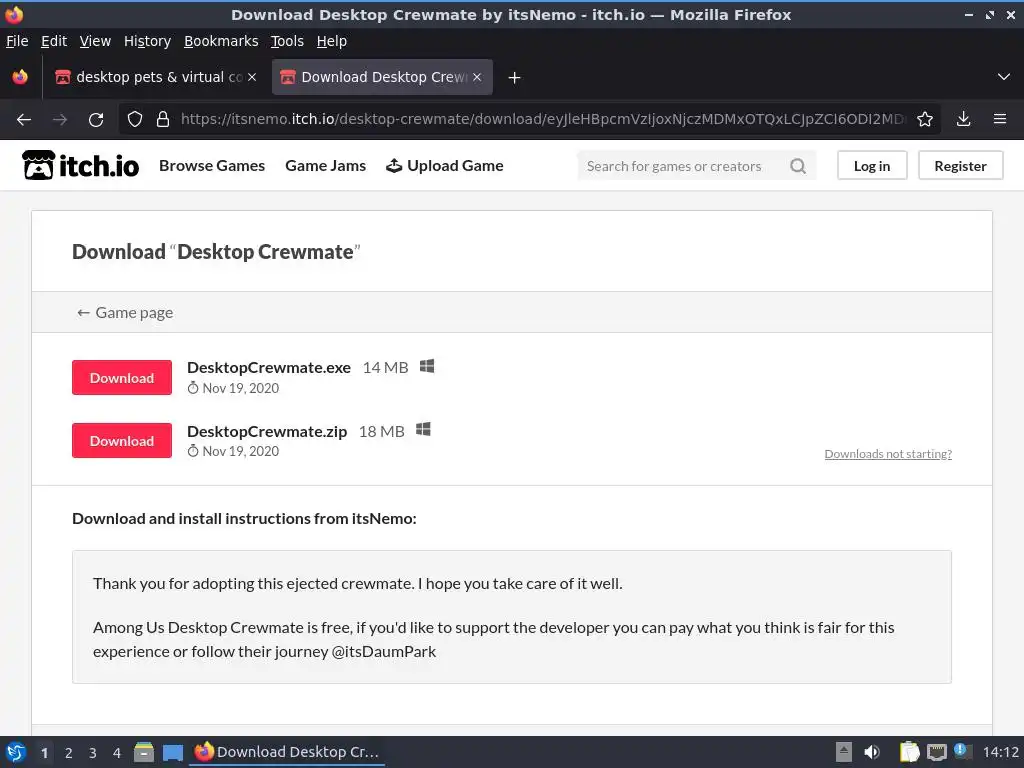Open the volume control tray icon

tap(871, 752)
